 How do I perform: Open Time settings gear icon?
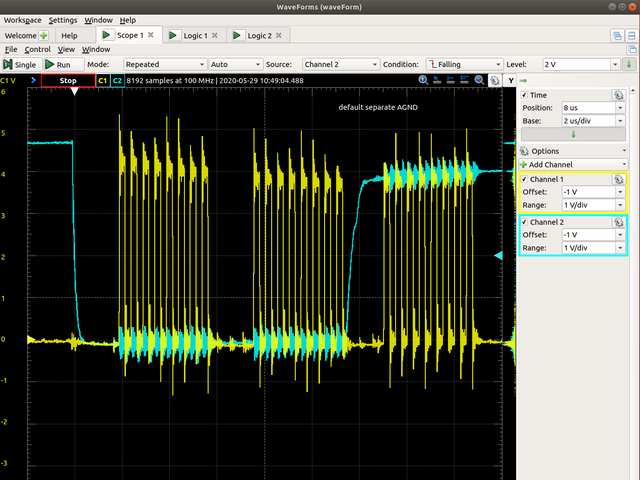[619, 95]
